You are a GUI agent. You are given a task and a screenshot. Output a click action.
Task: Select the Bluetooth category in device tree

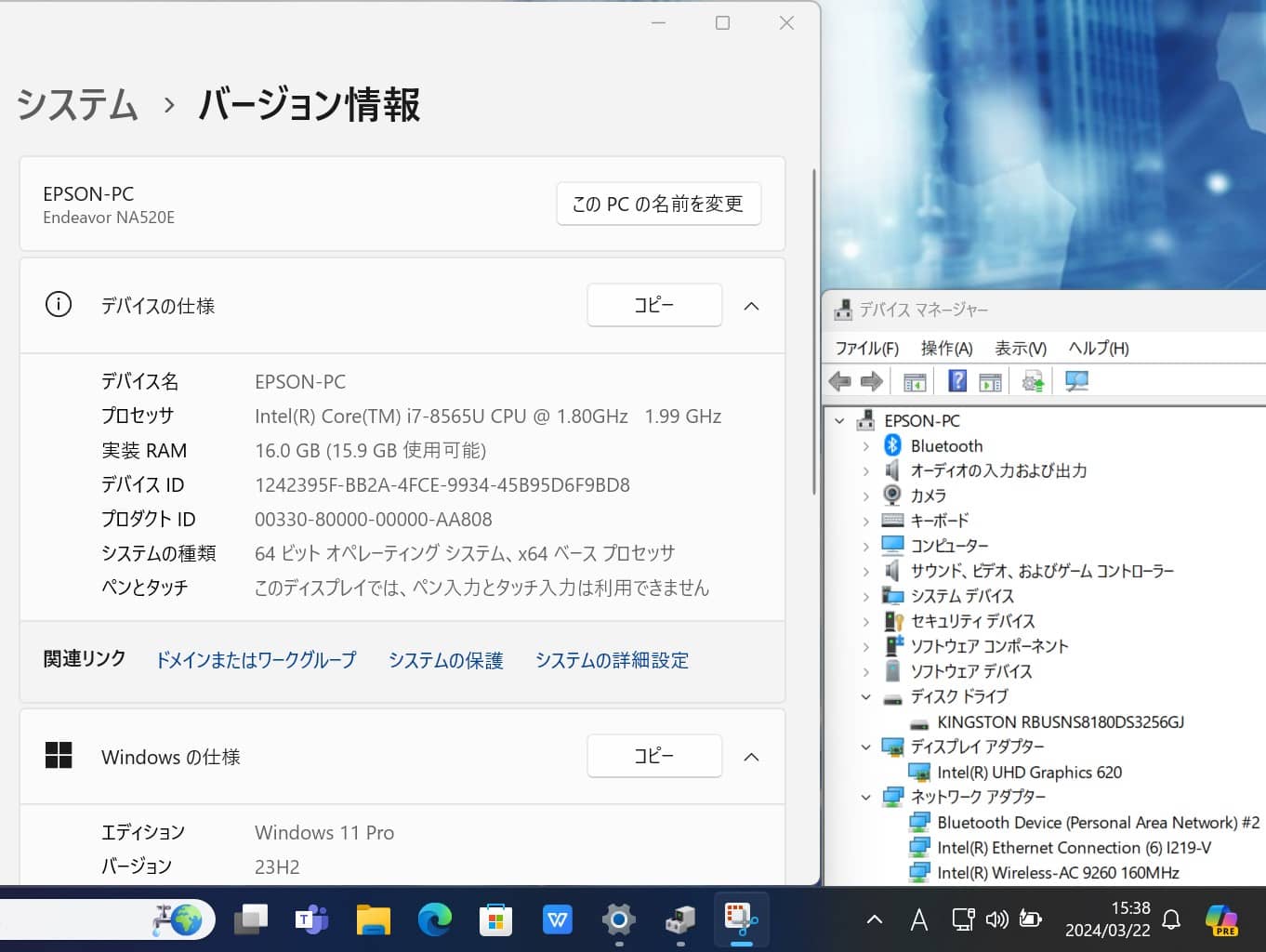946,446
